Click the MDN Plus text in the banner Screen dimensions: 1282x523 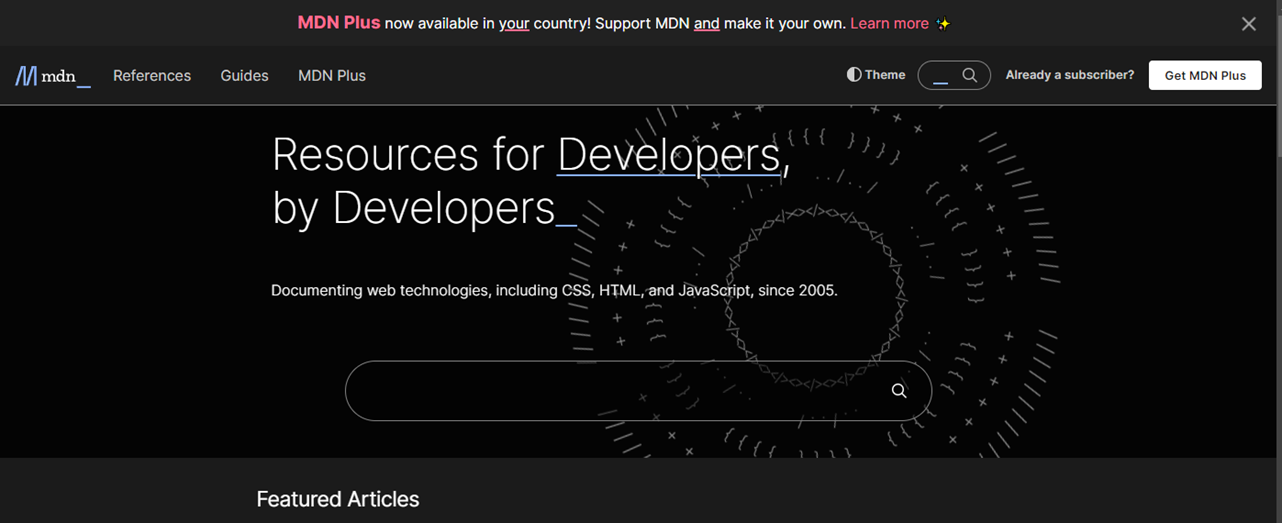coord(339,23)
